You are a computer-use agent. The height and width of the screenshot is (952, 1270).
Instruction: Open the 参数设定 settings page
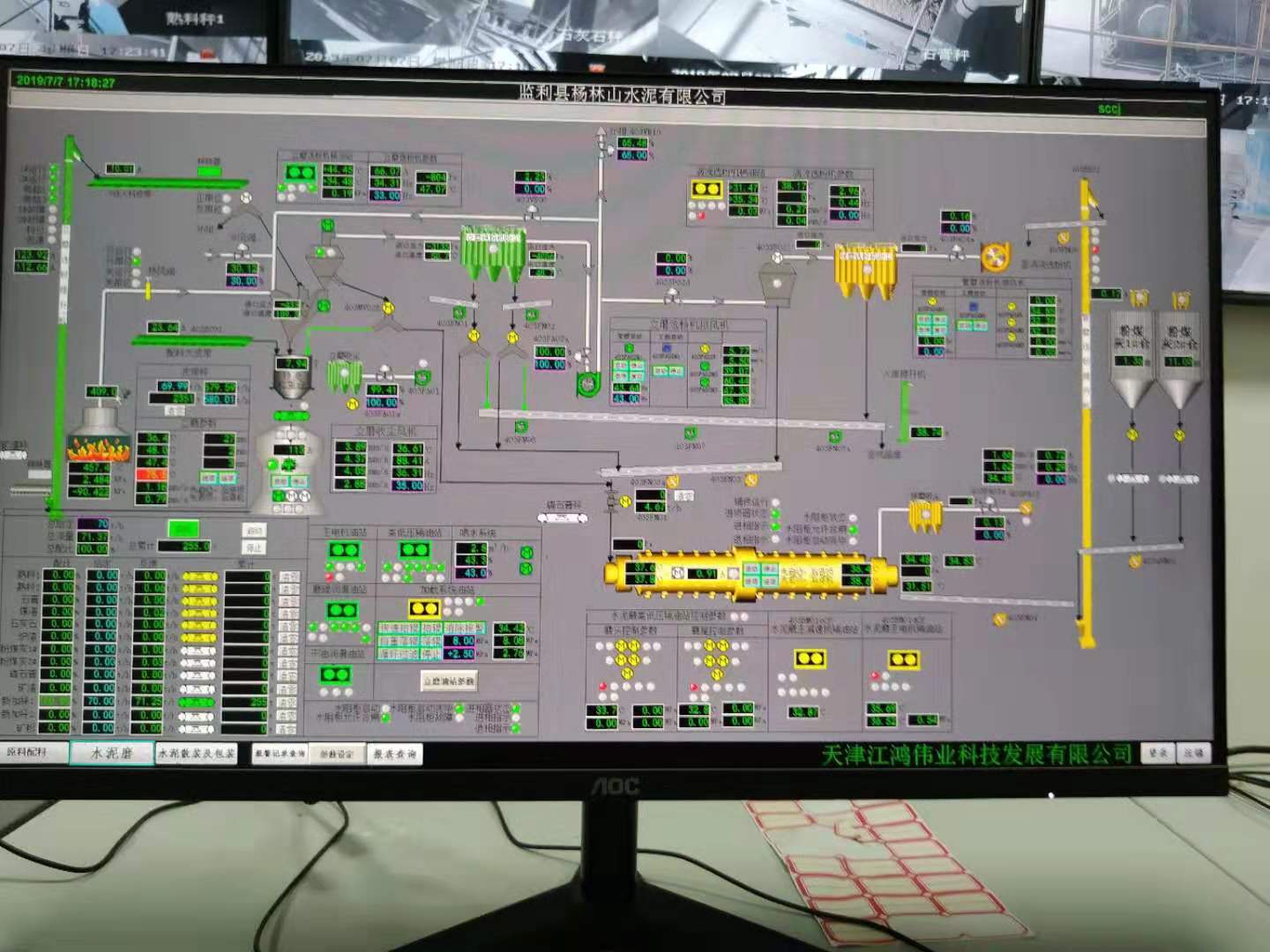pyautogui.click(x=336, y=755)
